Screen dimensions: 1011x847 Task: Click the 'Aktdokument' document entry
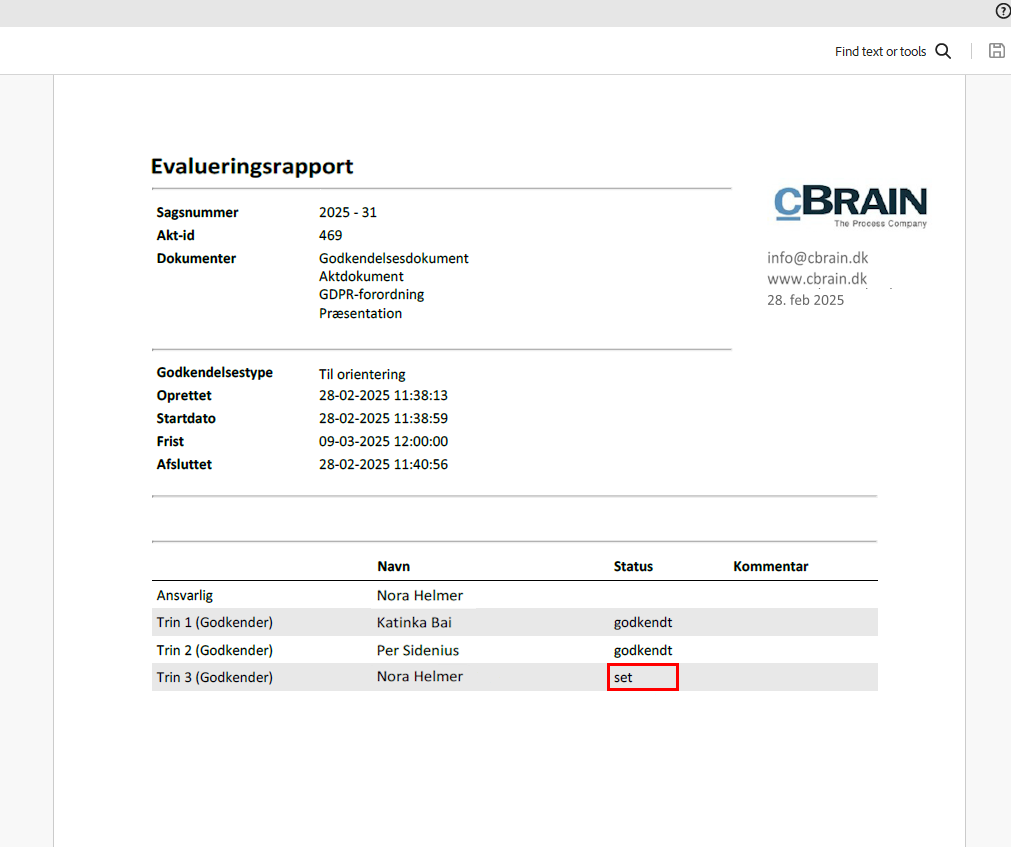coord(361,276)
